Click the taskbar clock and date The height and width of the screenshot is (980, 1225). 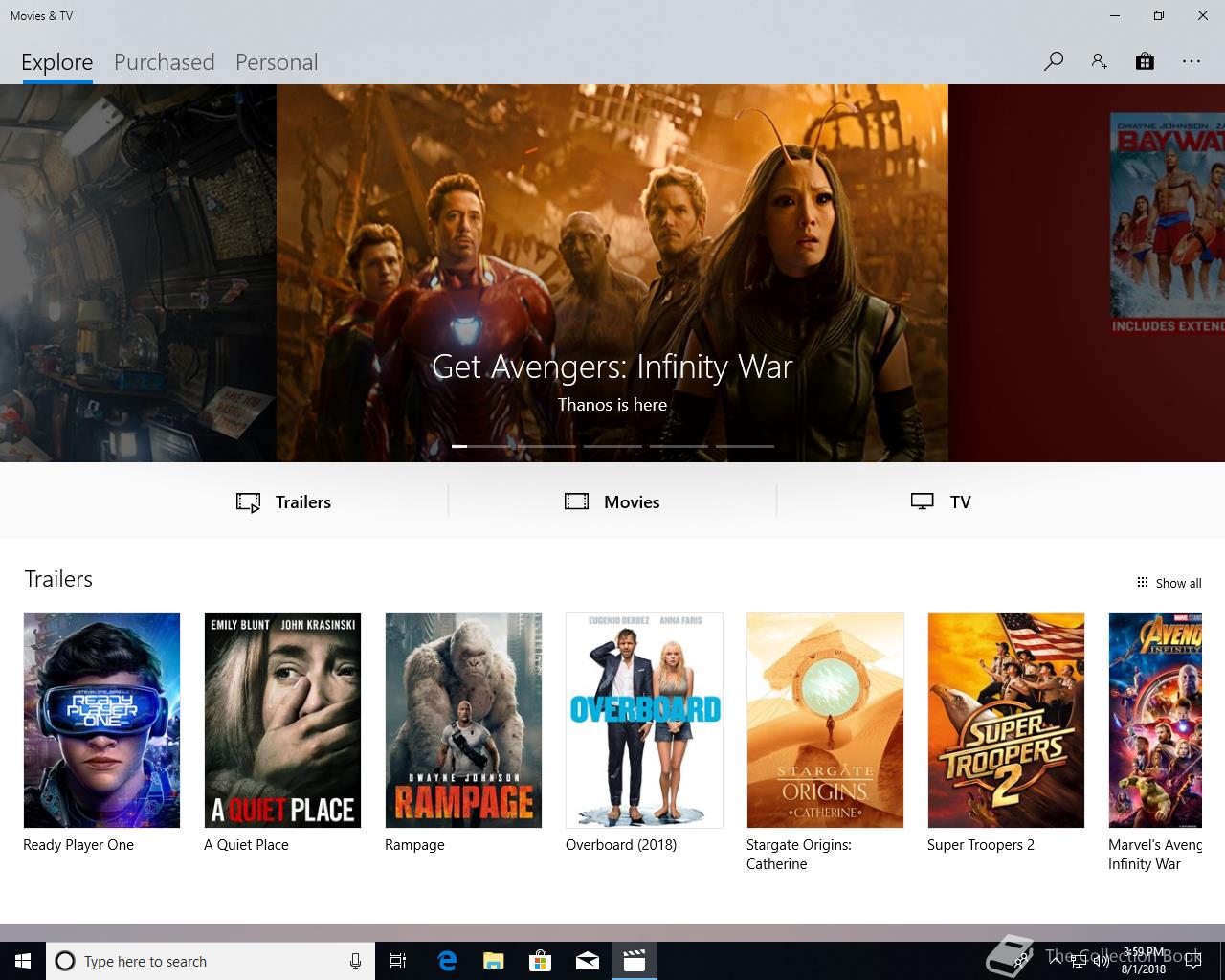coord(1144,961)
